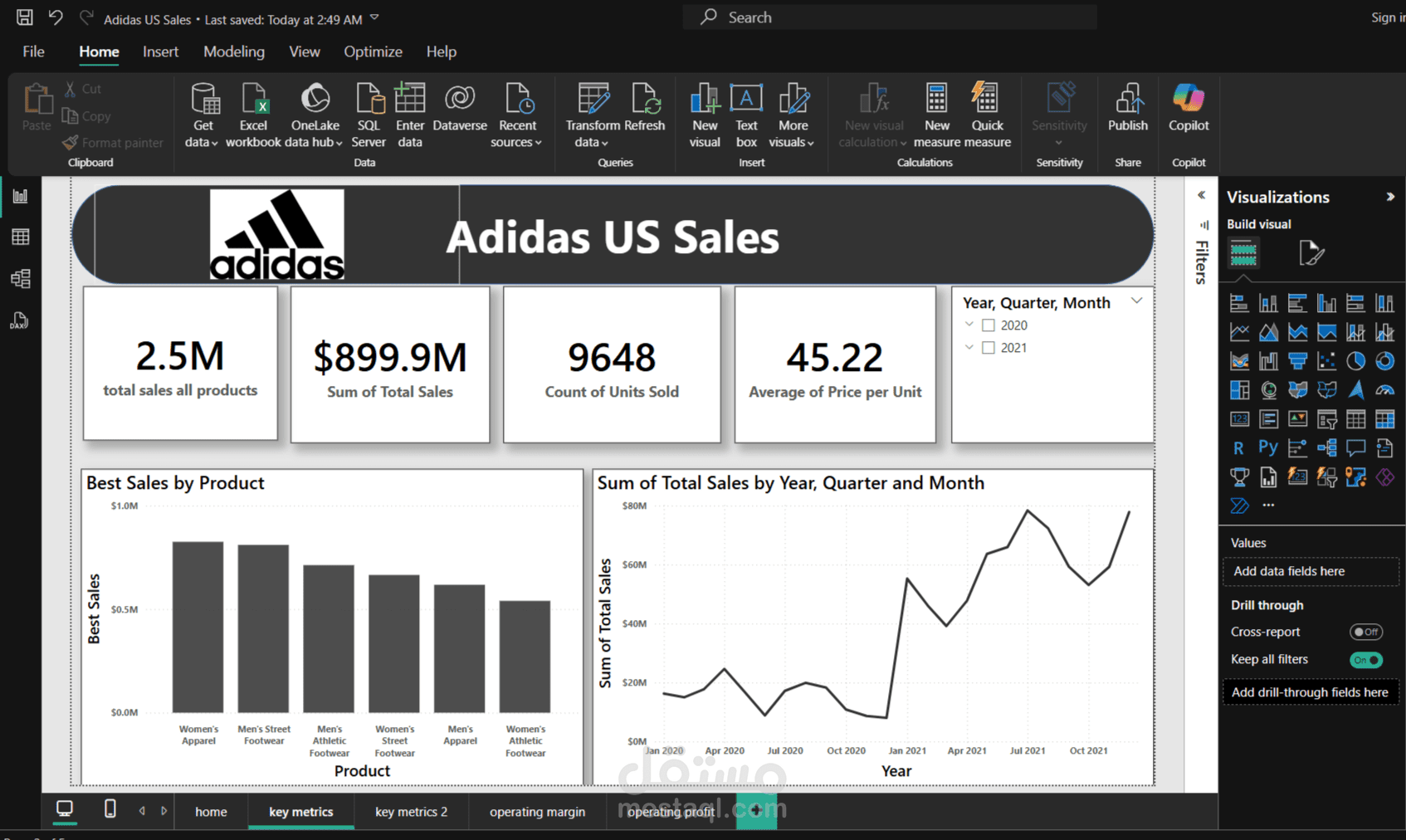Select the Women's Apparel bar in chart
Image resolution: width=1406 pixels, height=840 pixels.
click(198, 627)
